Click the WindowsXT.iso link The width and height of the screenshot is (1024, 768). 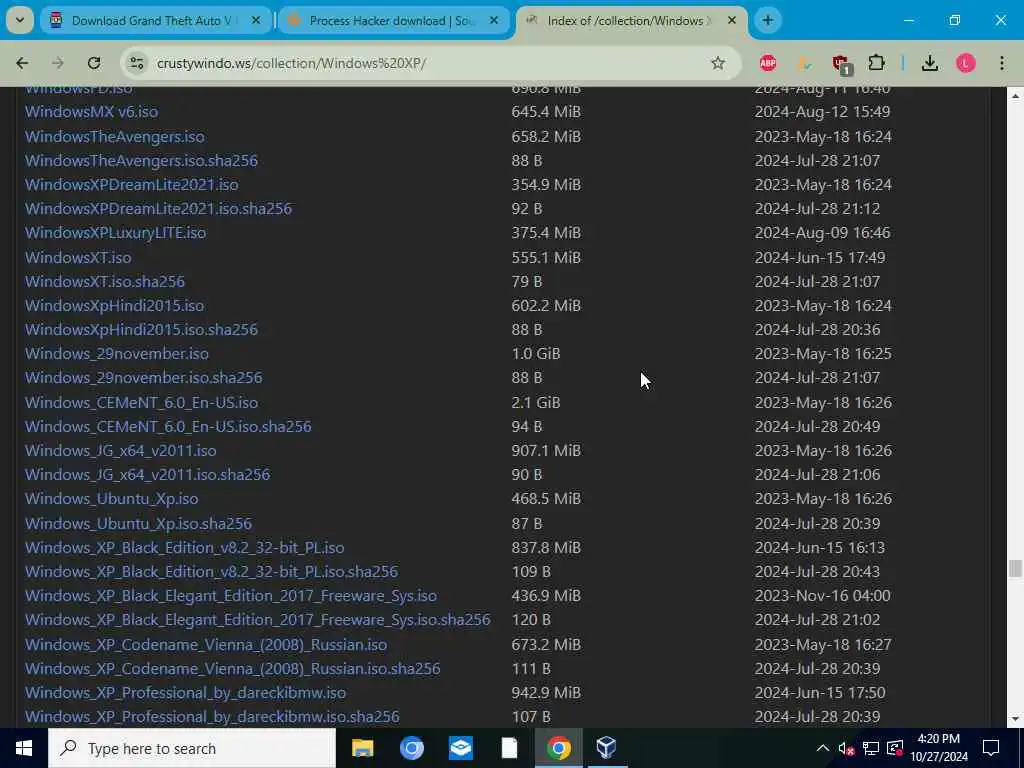coord(78,257)
